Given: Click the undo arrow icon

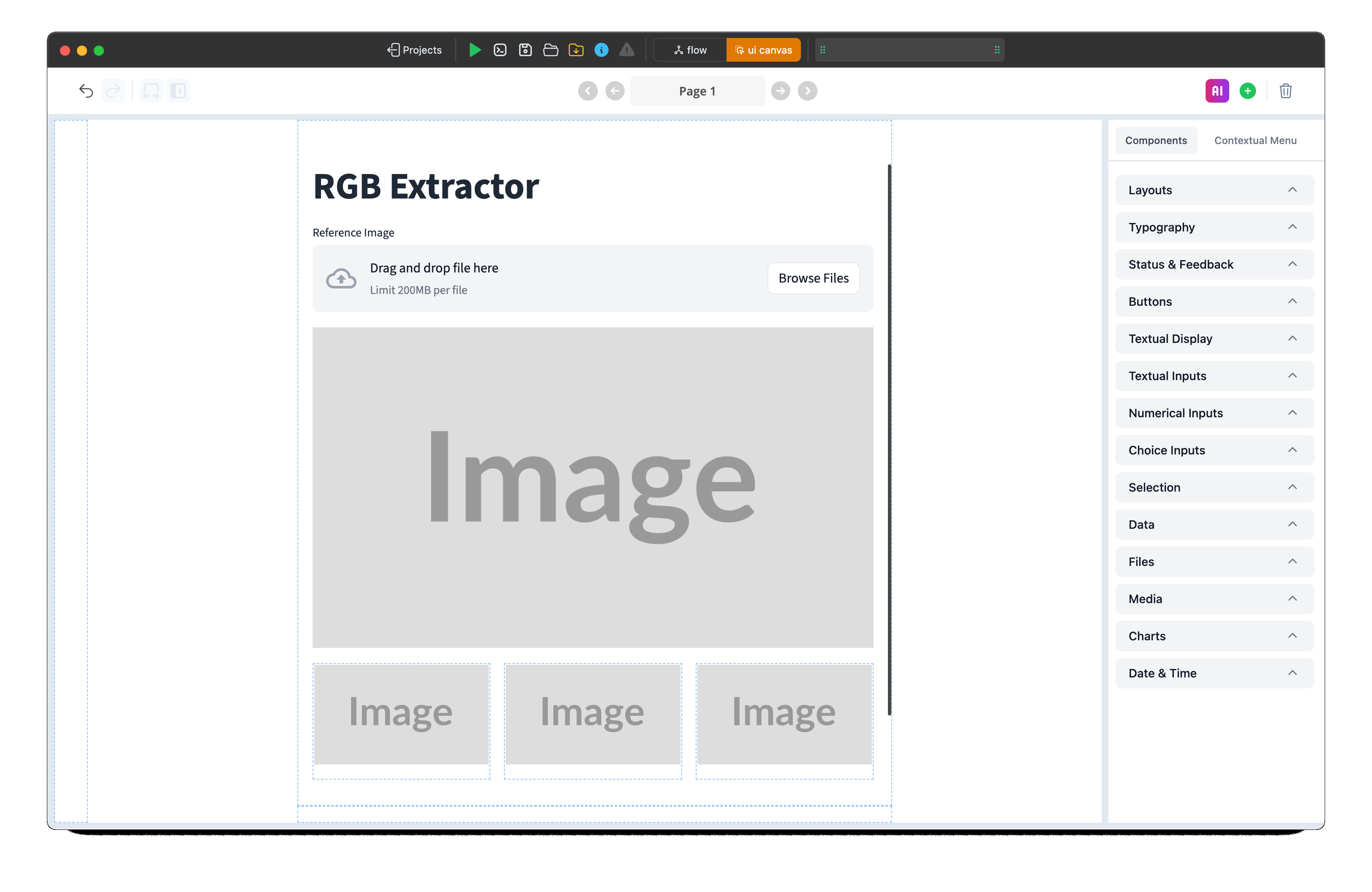Looking at the screenshot, I should click(x=86, y=91).
